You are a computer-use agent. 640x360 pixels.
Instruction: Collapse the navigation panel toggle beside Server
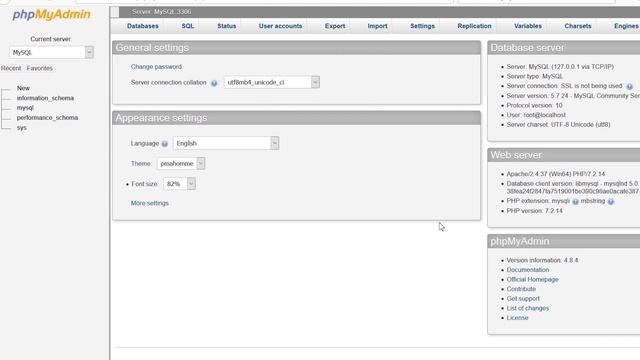click(115, 12)
